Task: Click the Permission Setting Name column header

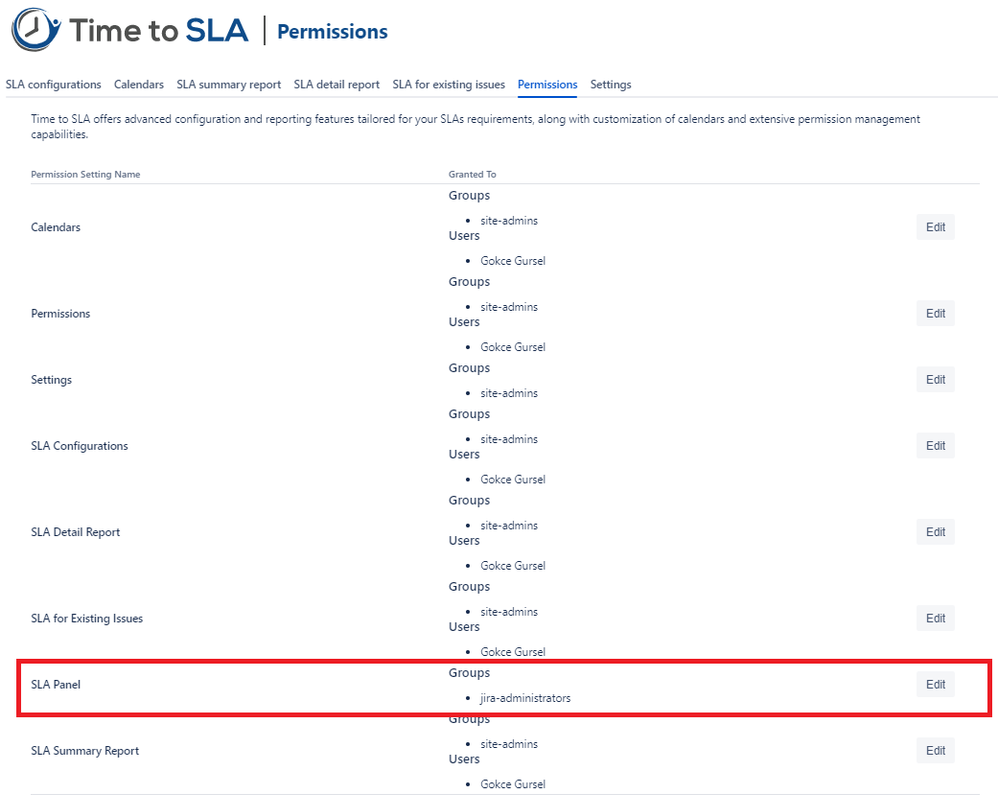Action: coord(86,174)
